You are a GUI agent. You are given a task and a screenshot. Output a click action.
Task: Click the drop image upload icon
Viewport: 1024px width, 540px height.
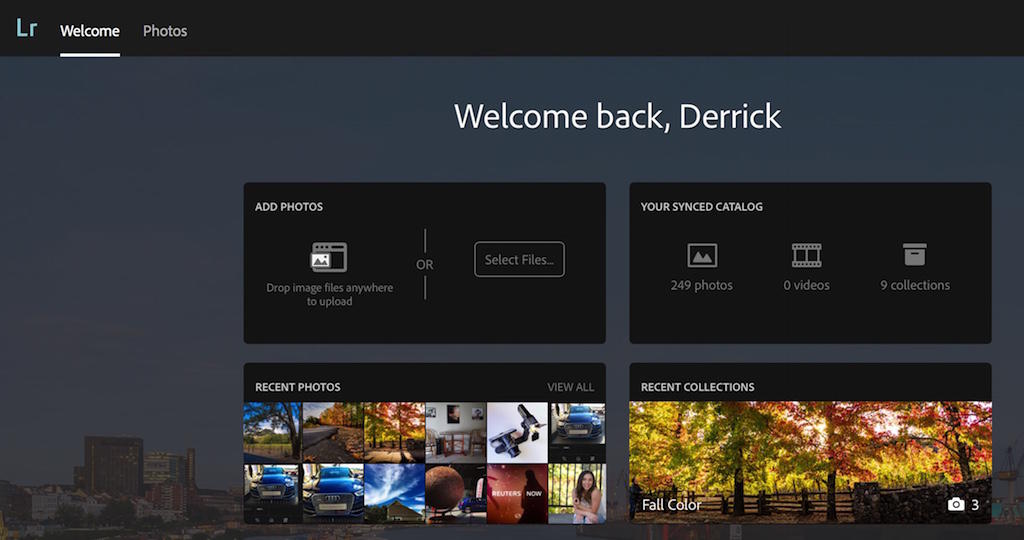(328, 257)
